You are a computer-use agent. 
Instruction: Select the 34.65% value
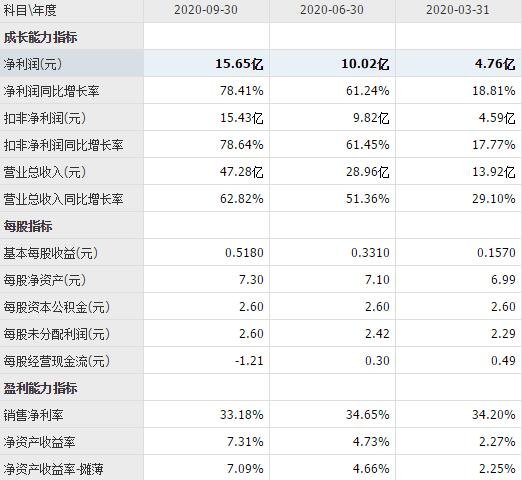coord(368,415)
